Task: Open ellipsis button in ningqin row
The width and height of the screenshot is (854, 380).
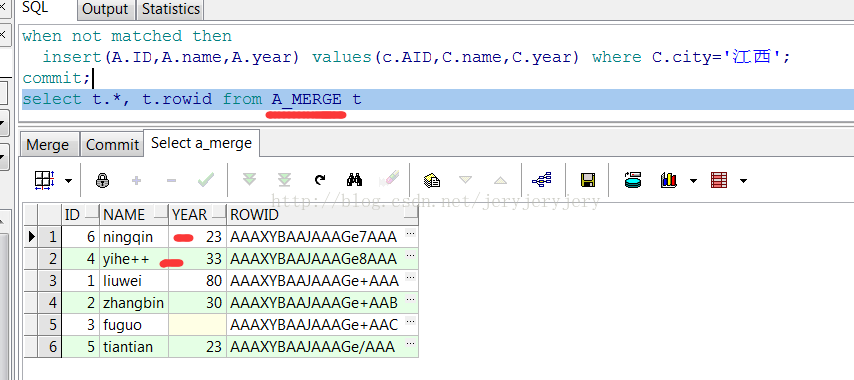Action: [411, 234]
